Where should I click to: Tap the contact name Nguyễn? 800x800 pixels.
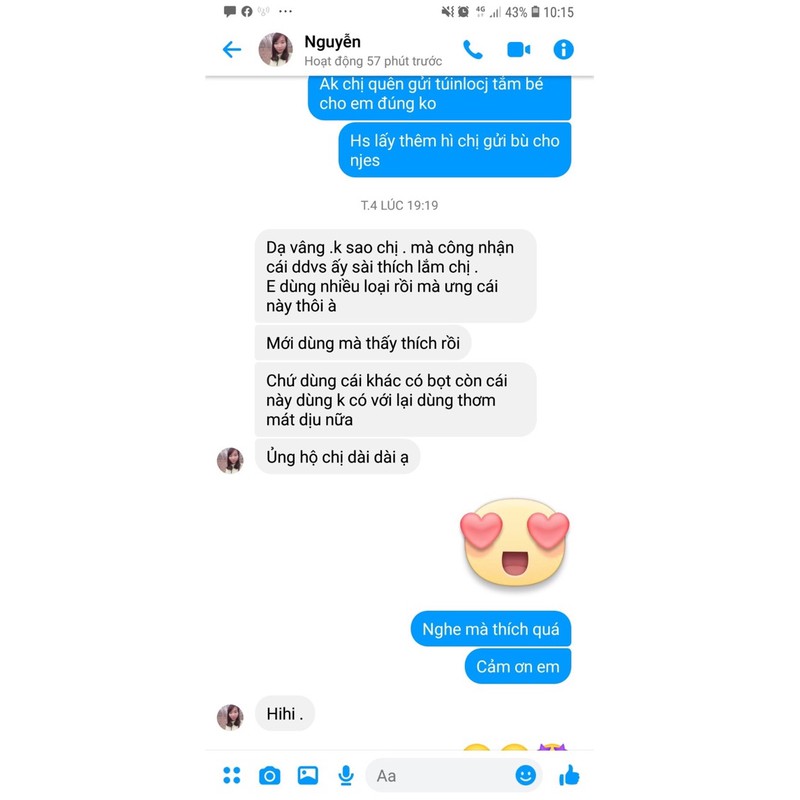coord(332,42)
